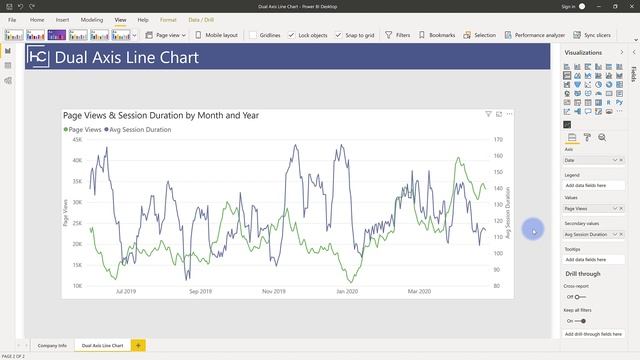This screenshot has width=640, height=360.
Task: Select the dark custom visual icon
Action: click(x=567, y=124)
